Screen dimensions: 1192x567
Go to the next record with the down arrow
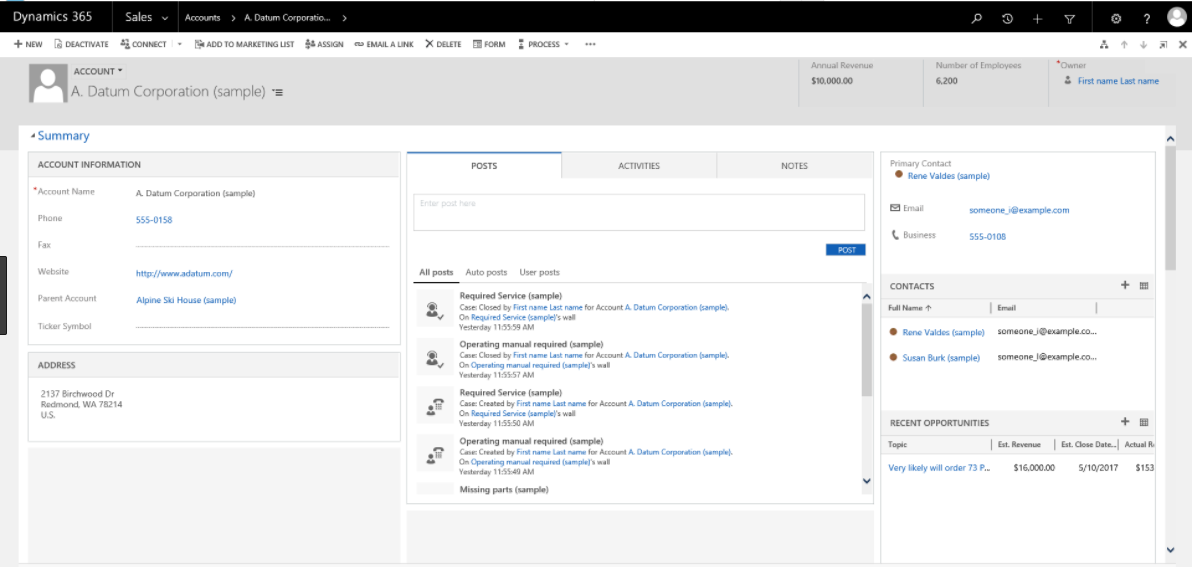coord(1143,45)
